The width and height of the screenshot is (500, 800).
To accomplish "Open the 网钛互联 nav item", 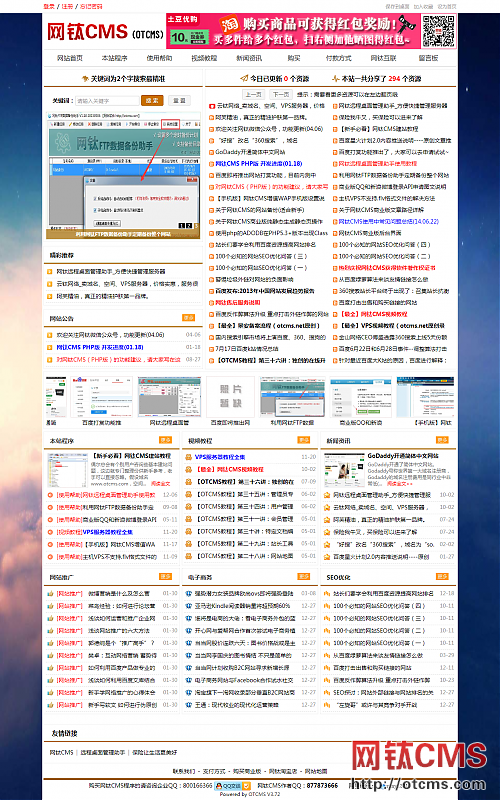I will pos(383,58).
